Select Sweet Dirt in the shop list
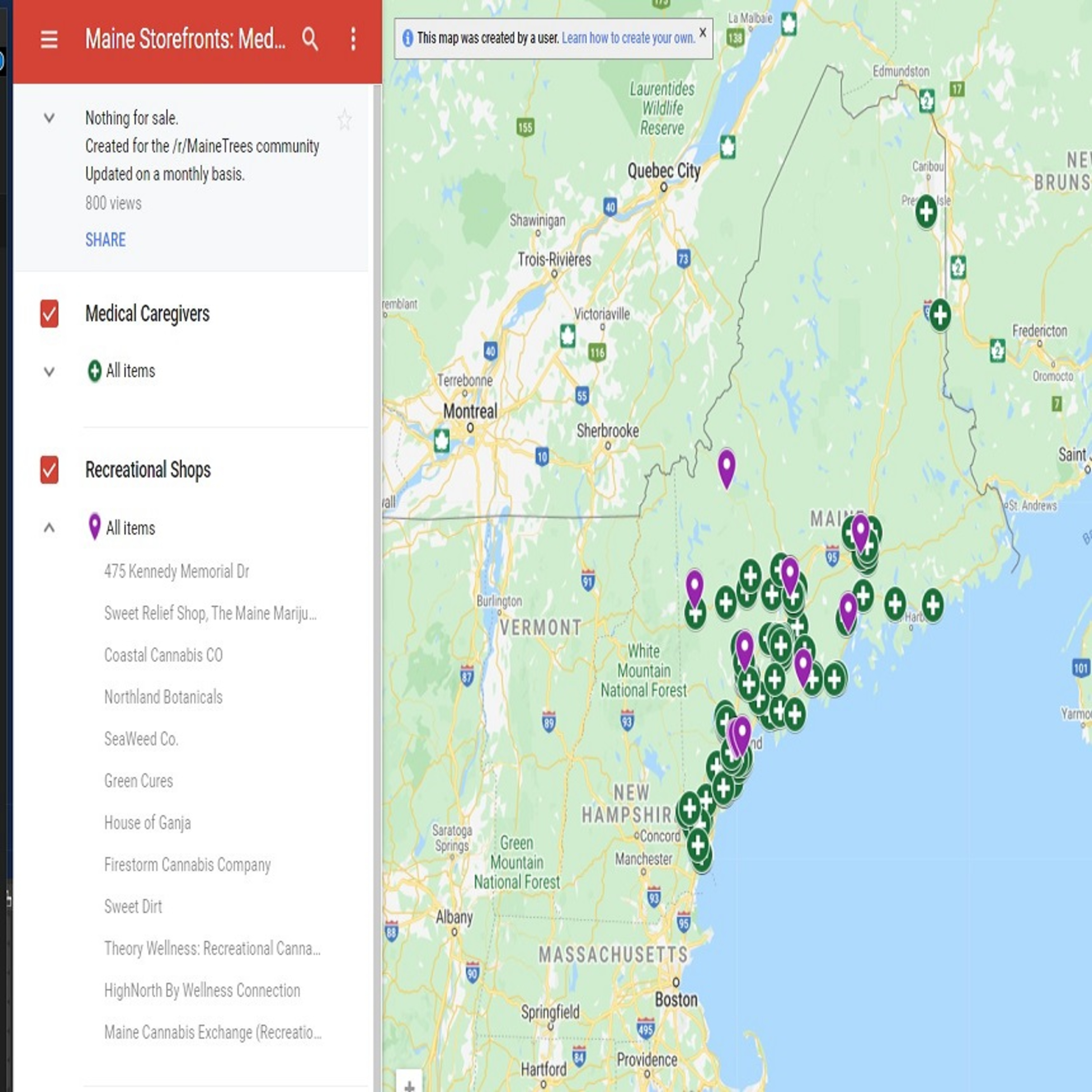The image size is (1092, 1092). pos(133,907)
